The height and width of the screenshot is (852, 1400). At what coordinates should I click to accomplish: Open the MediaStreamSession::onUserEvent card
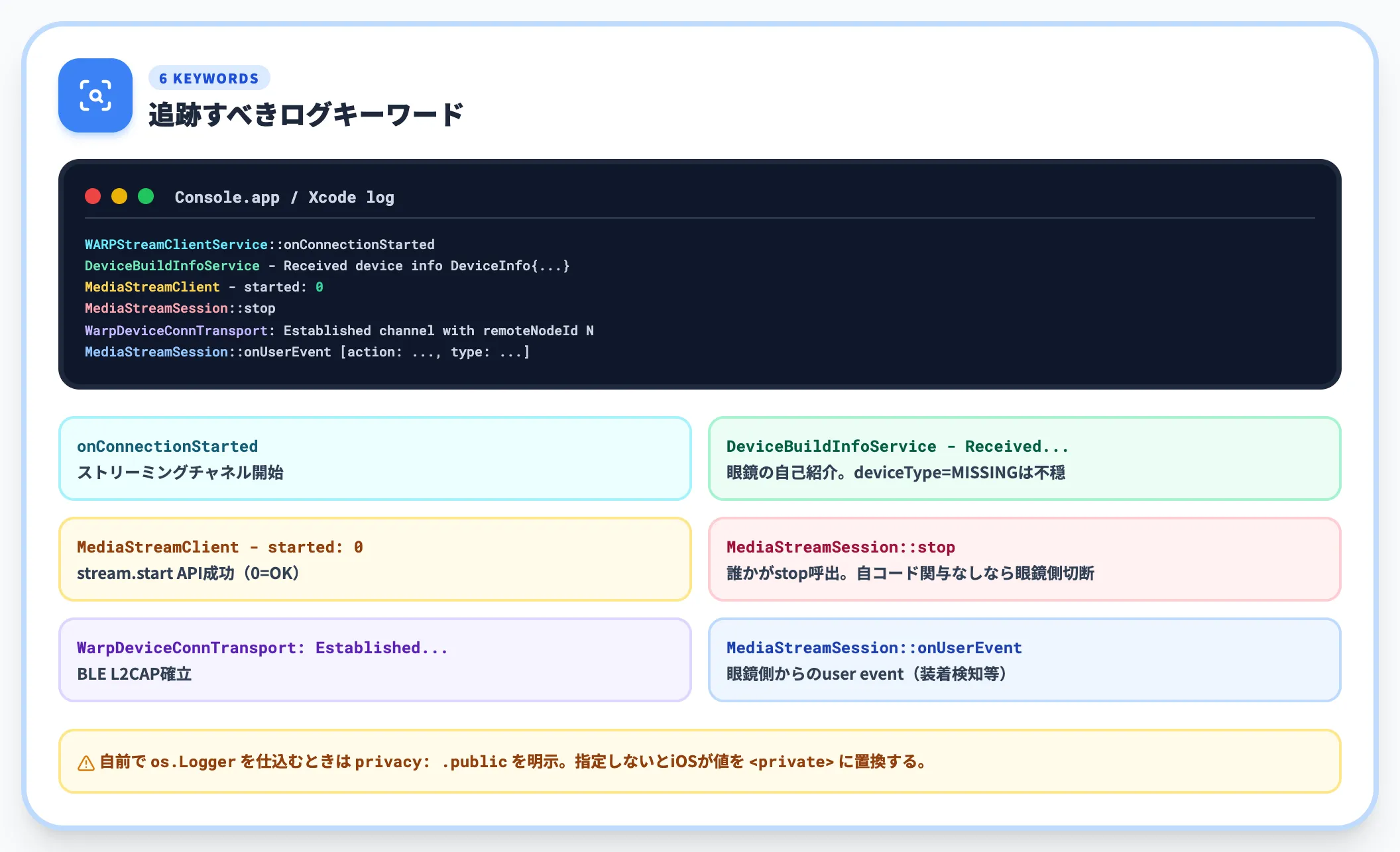tap(1025, 660)
